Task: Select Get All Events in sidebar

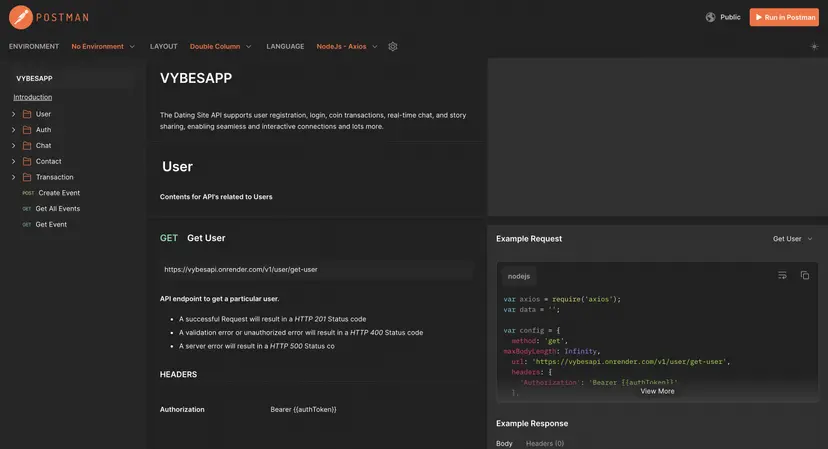Action: click(58, 209)
